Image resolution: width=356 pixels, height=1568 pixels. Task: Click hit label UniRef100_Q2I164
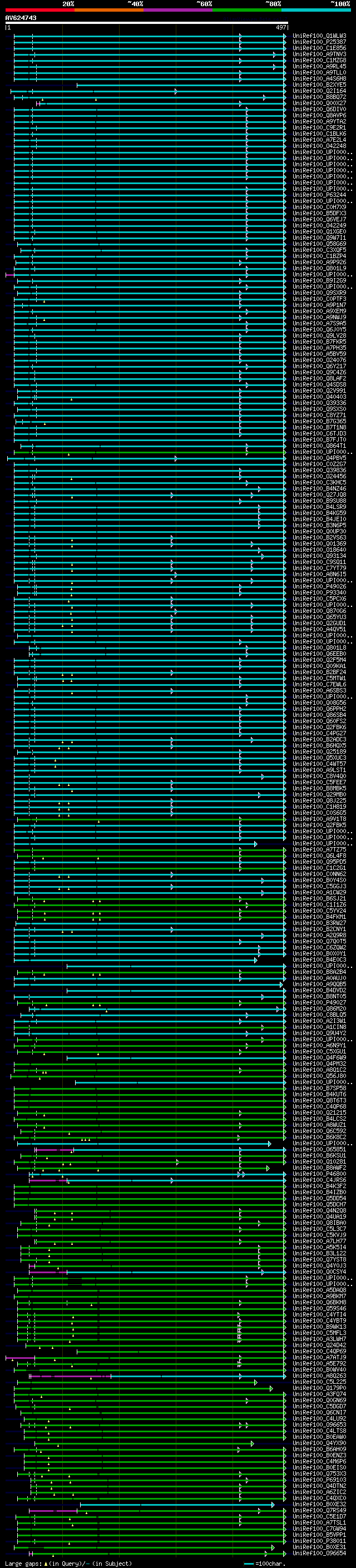pos(319,91)
